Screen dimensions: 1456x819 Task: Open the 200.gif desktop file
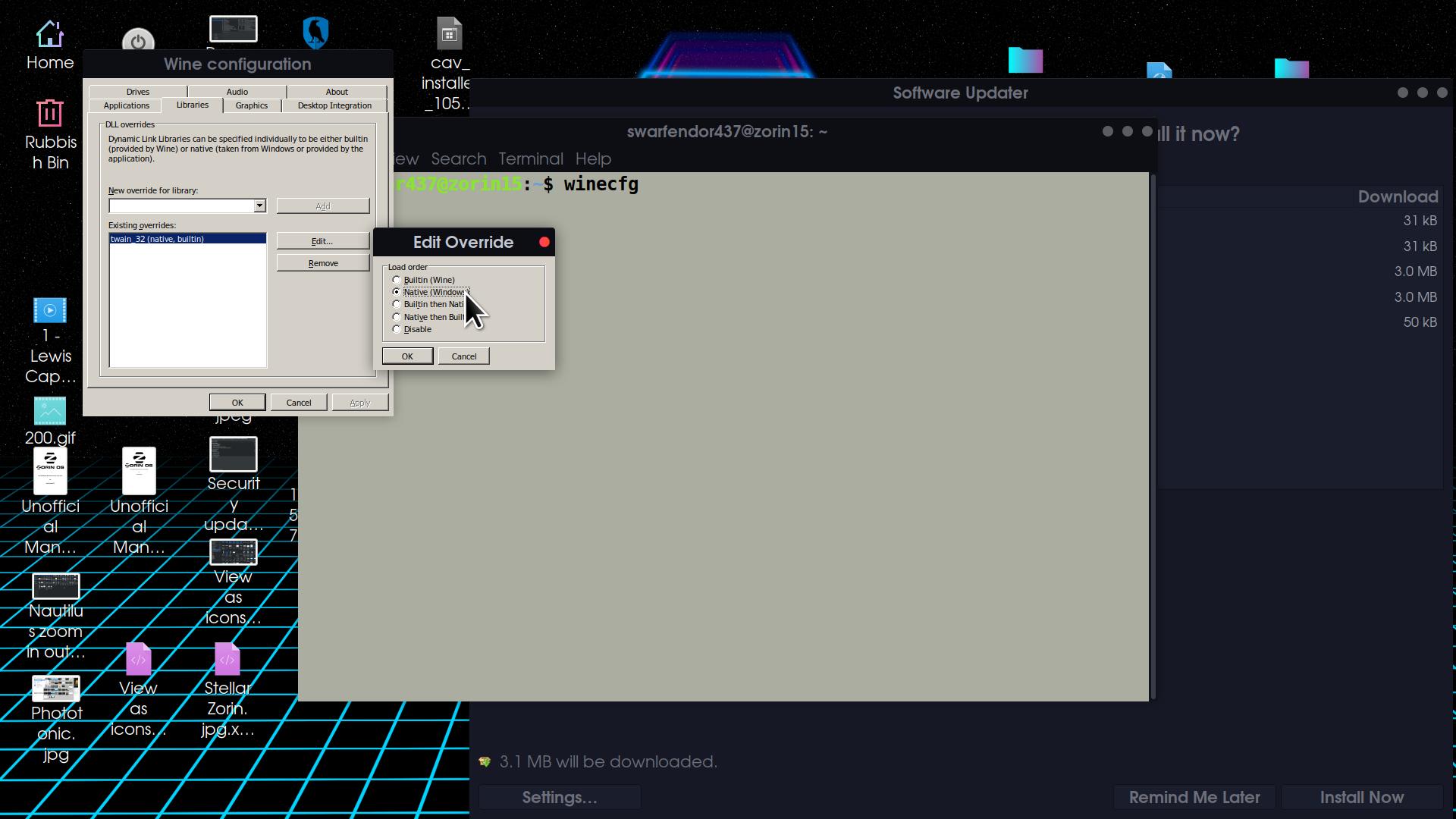(50, 412)
